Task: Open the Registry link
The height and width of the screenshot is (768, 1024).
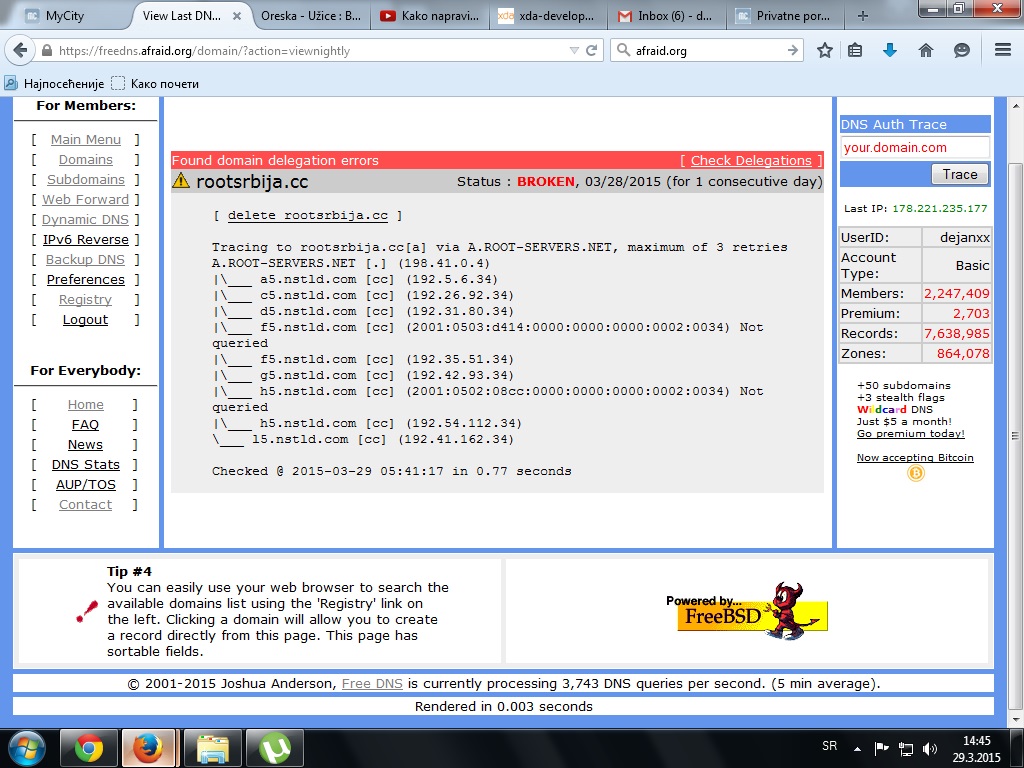Action: pyautogui.click(x=86, y=299)
